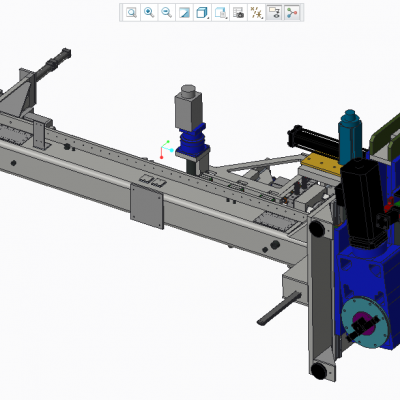Select the spin center coordinate triad

(x=166, y=149)
